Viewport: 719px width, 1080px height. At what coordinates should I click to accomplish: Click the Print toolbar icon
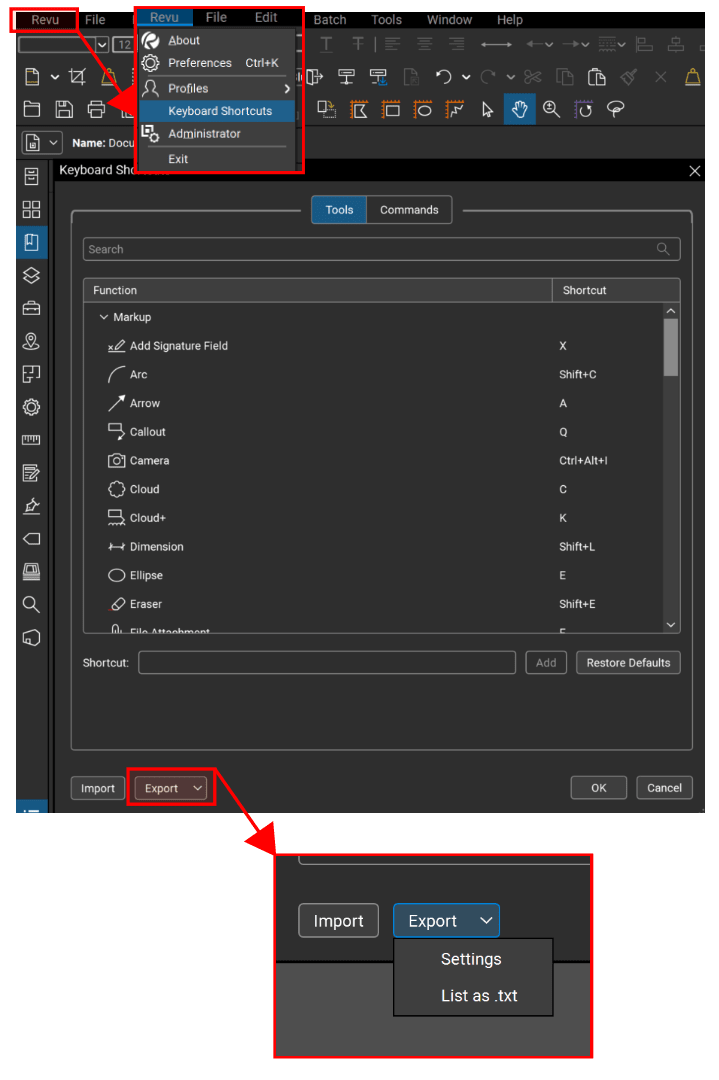(x=96, y=109)
